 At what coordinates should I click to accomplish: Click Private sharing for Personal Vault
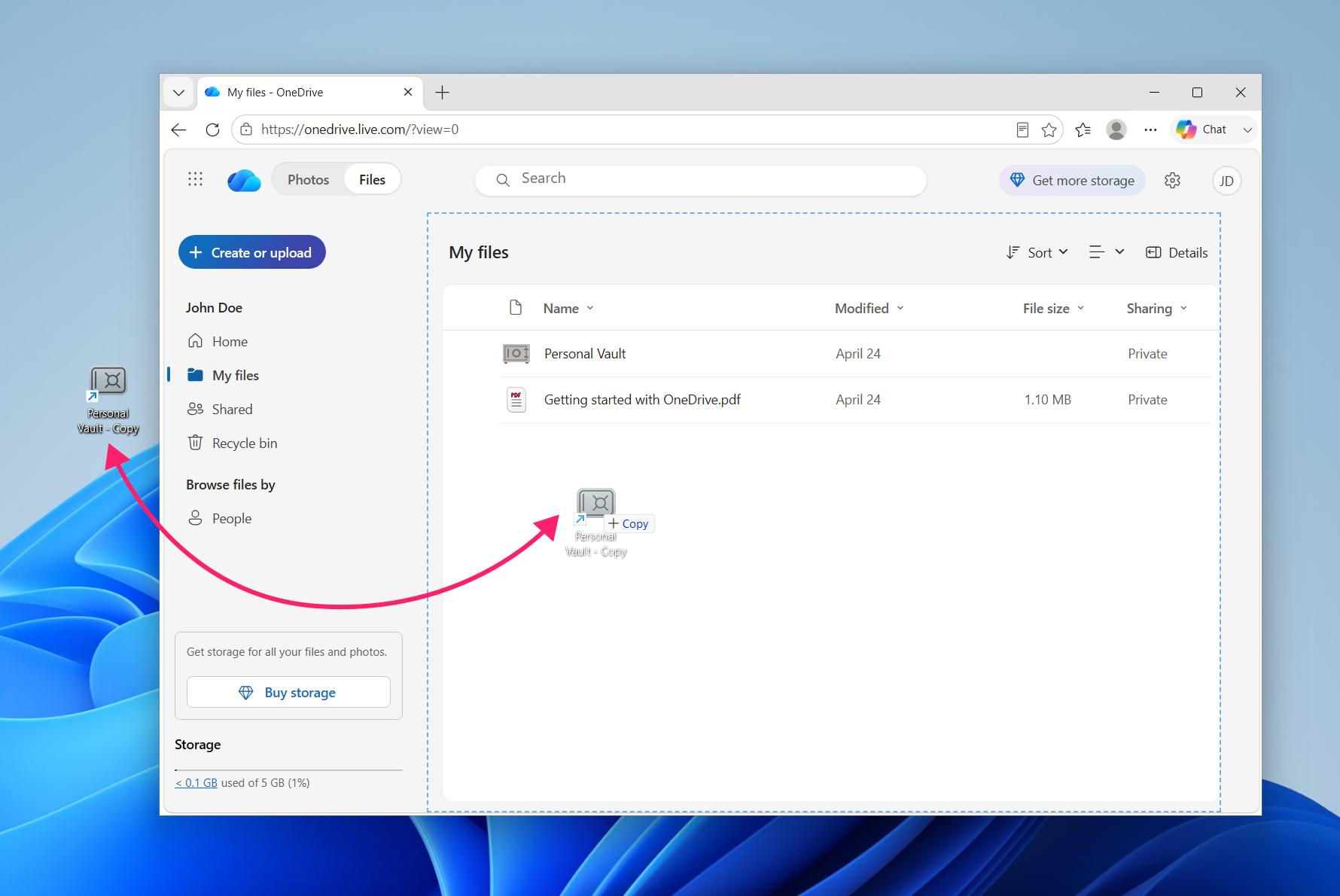pyautogui.click(x=1147, y=354)
